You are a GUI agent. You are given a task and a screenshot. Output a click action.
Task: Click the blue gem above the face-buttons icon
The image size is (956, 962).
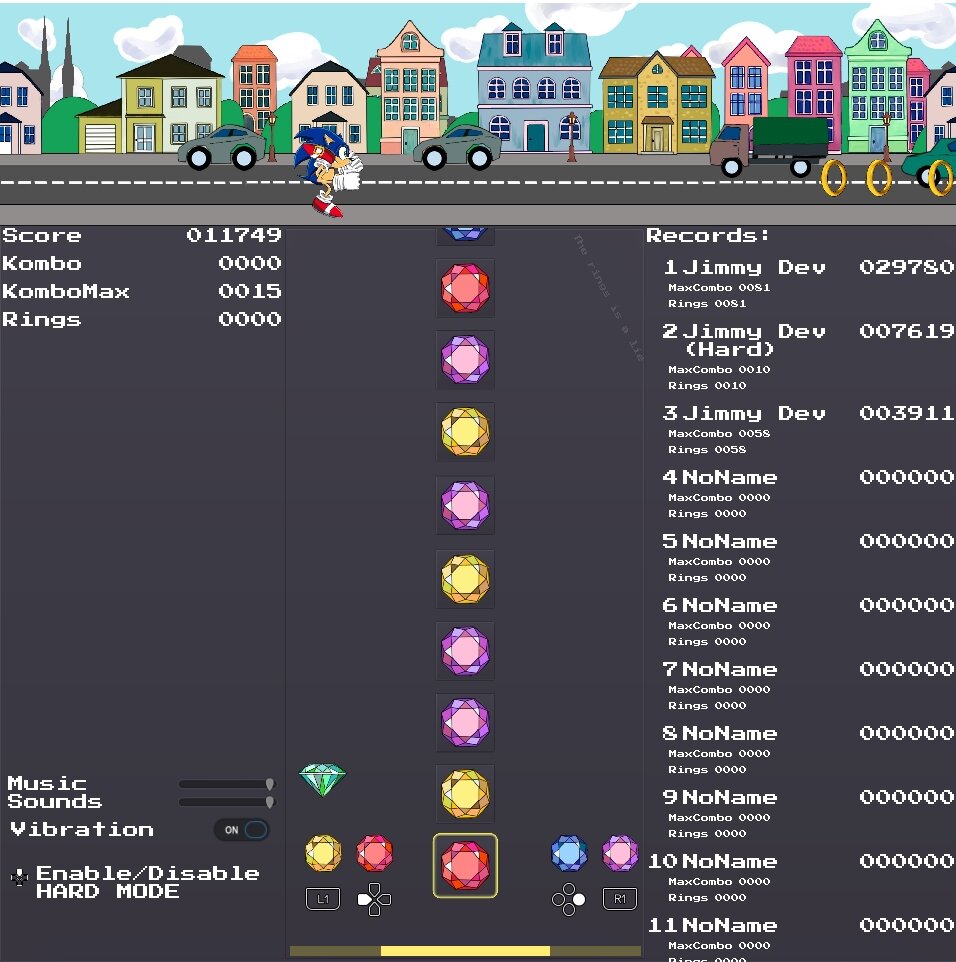[x=569, y=853]
